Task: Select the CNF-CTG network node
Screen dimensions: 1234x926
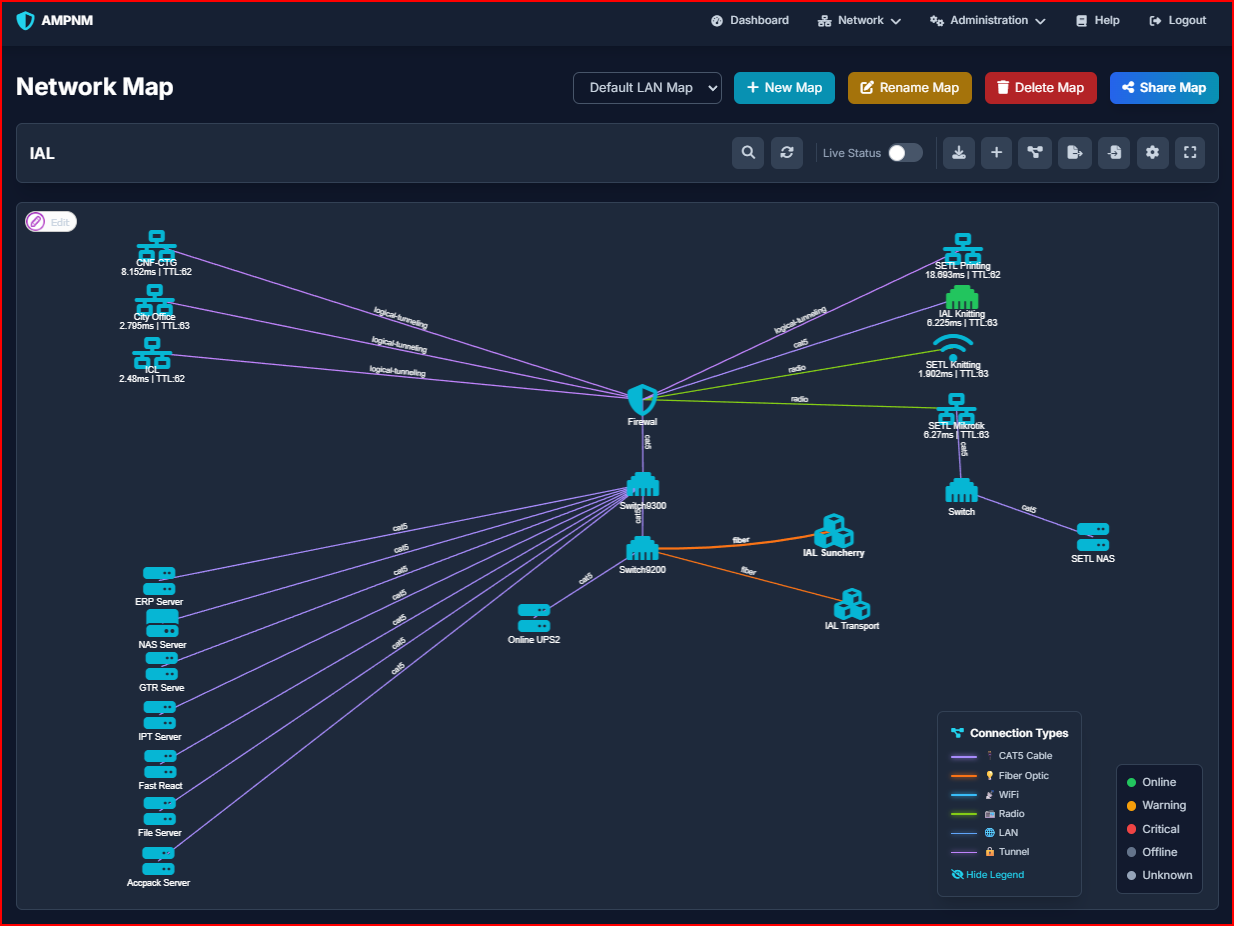Action: click(156, 244)
